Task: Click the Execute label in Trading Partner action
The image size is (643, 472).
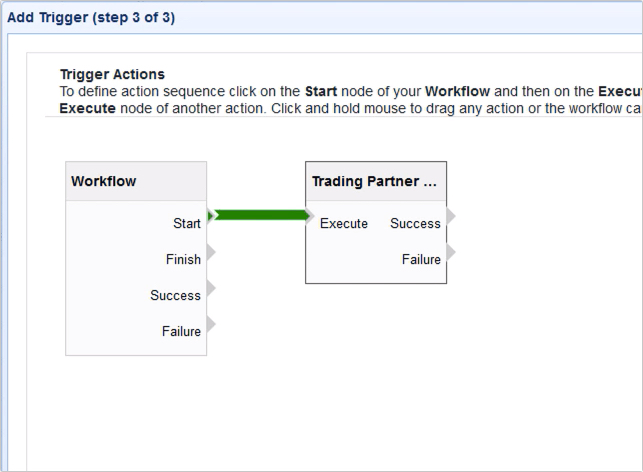Action: pos(344,224)
